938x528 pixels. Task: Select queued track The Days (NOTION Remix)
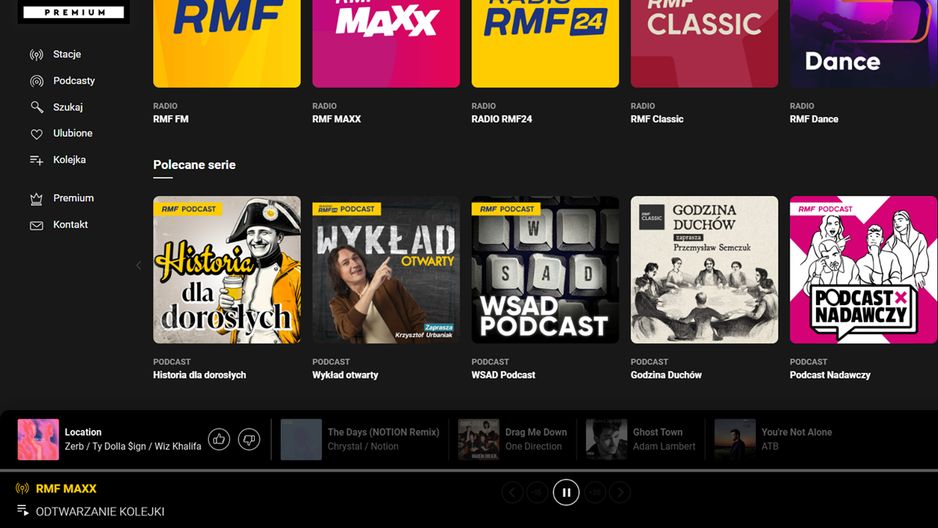click(360, 440)
